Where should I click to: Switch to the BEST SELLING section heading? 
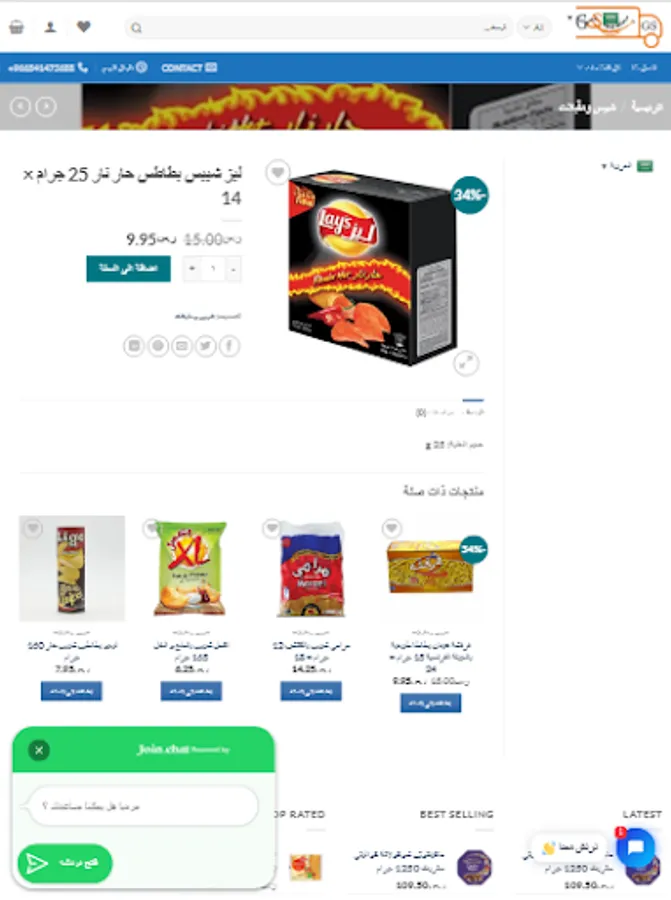pyautogui.click(x=456, y=814)
